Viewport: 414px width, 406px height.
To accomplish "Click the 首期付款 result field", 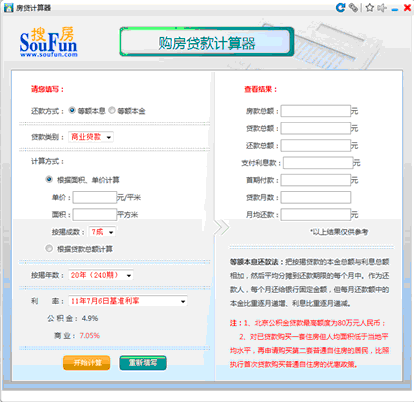I will (316, 180).
